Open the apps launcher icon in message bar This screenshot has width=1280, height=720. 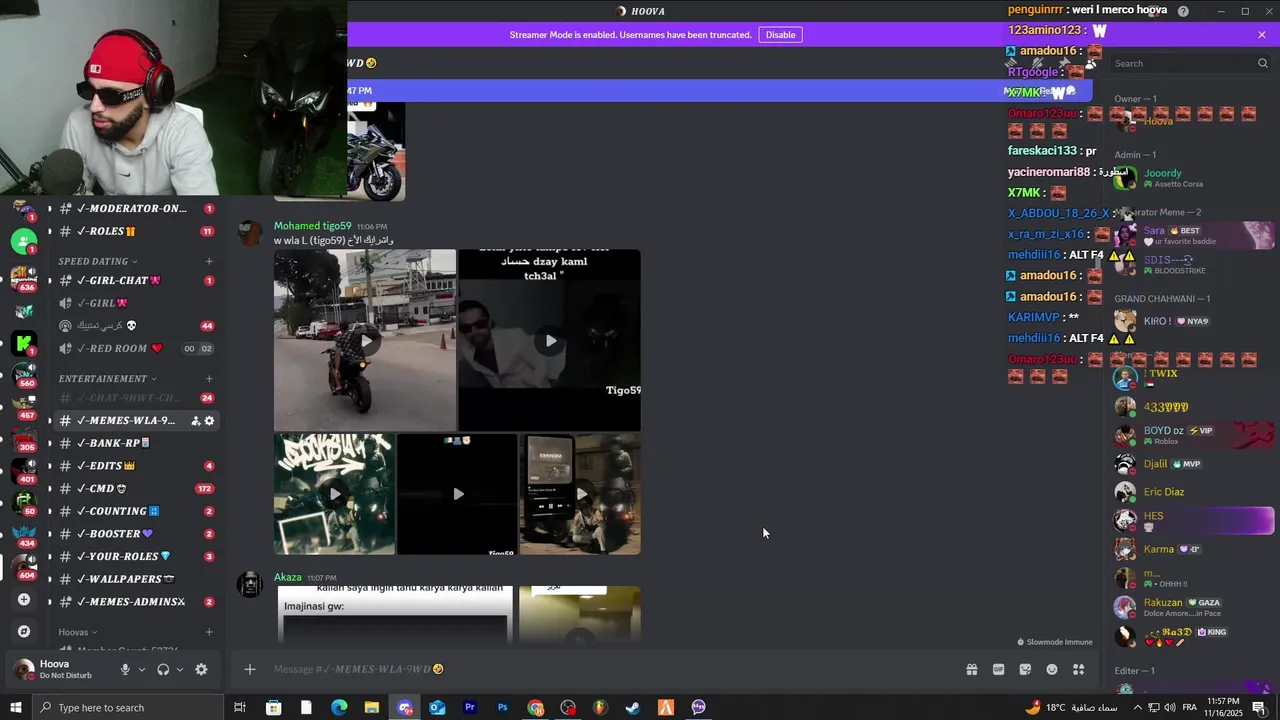1079,669
